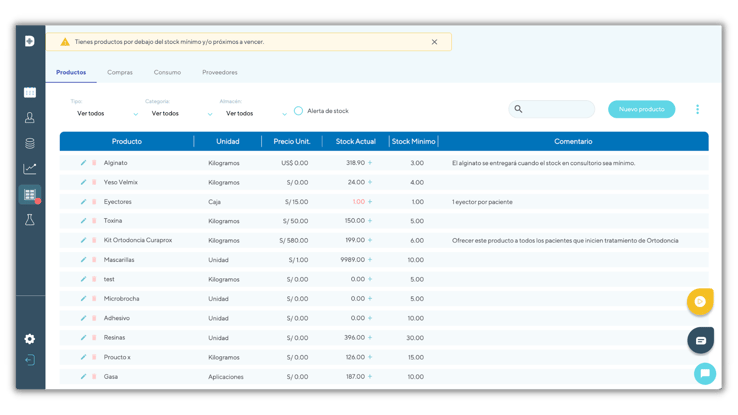Edit the Gasa product

[x=83, y=376]
